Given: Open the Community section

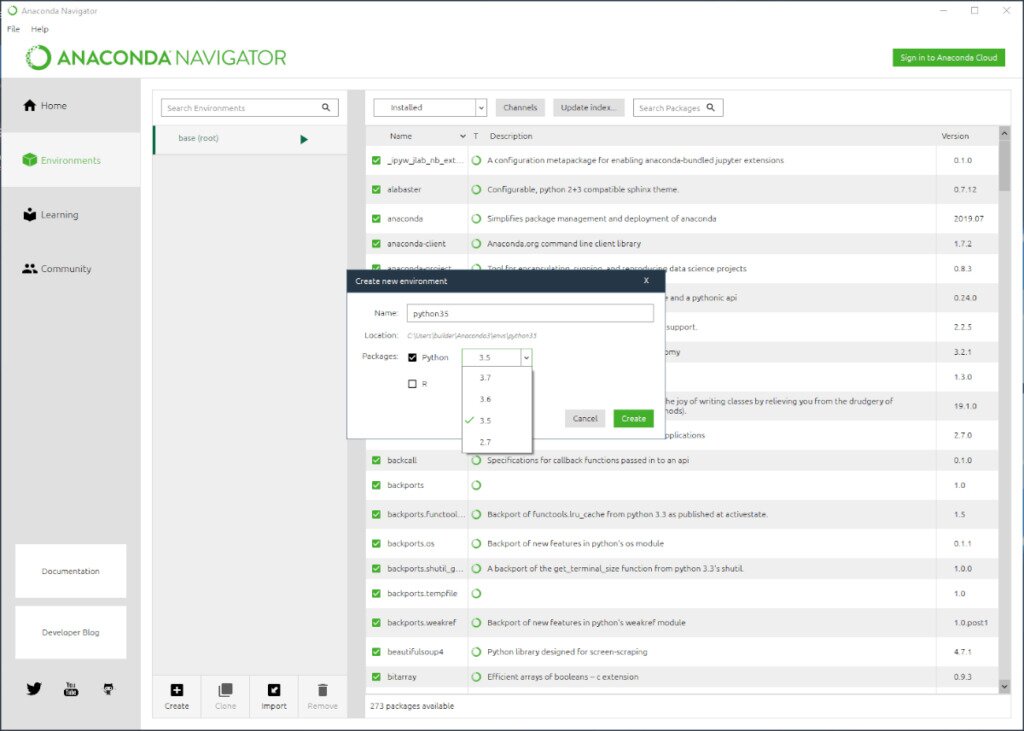Looking at the screenshot, I should (x=60, y=268).
